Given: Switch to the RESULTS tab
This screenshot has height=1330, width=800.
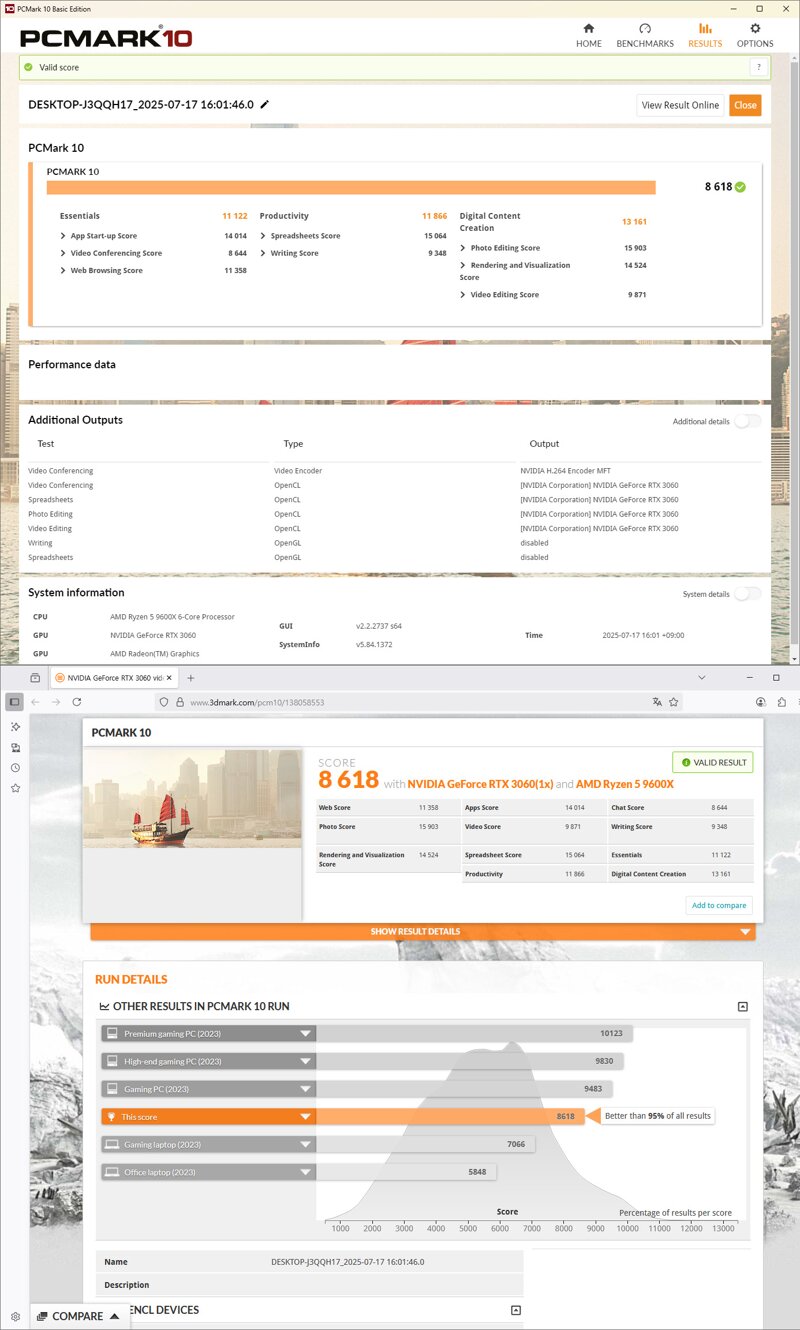Looking at the screenshot, I should click(705, 35).
